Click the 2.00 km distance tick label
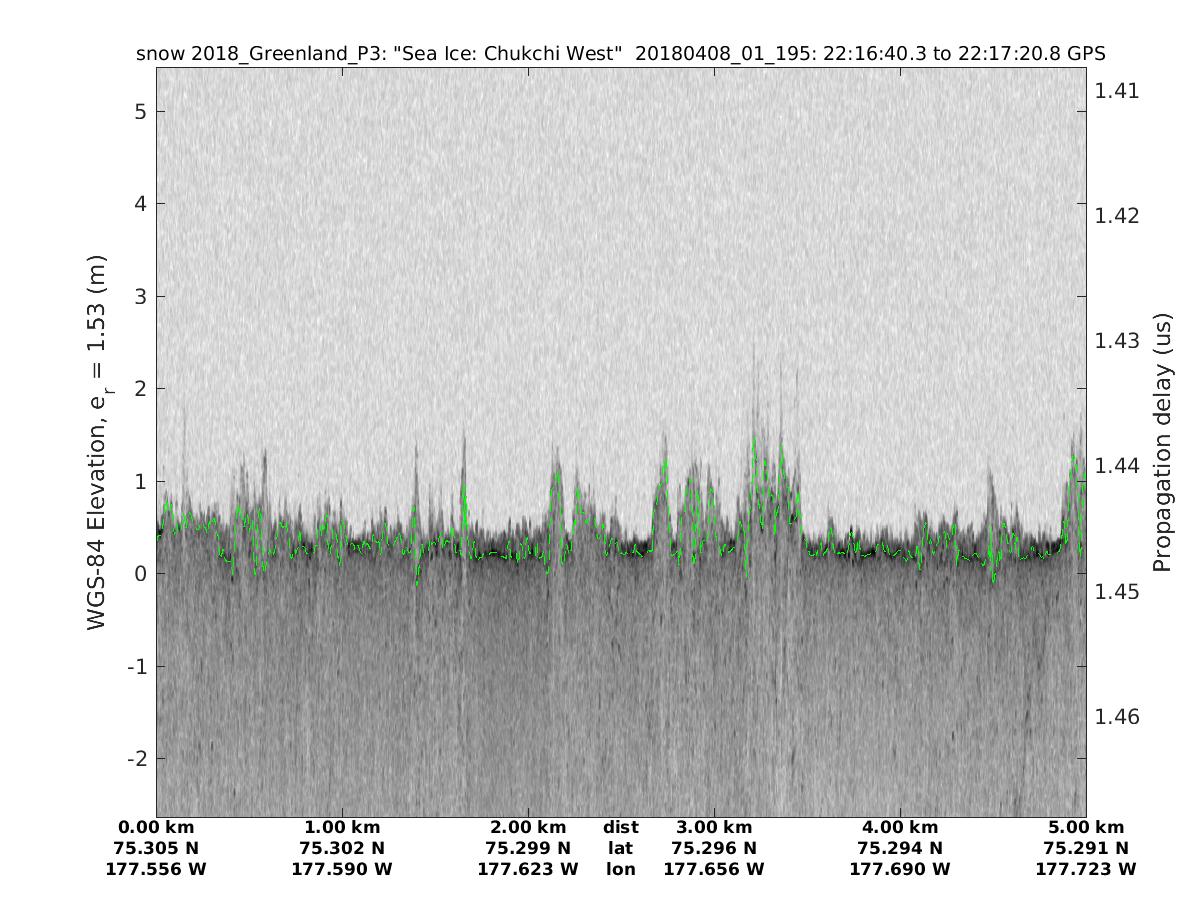This screenshot has height=900, width=1200. pos(528,827)
